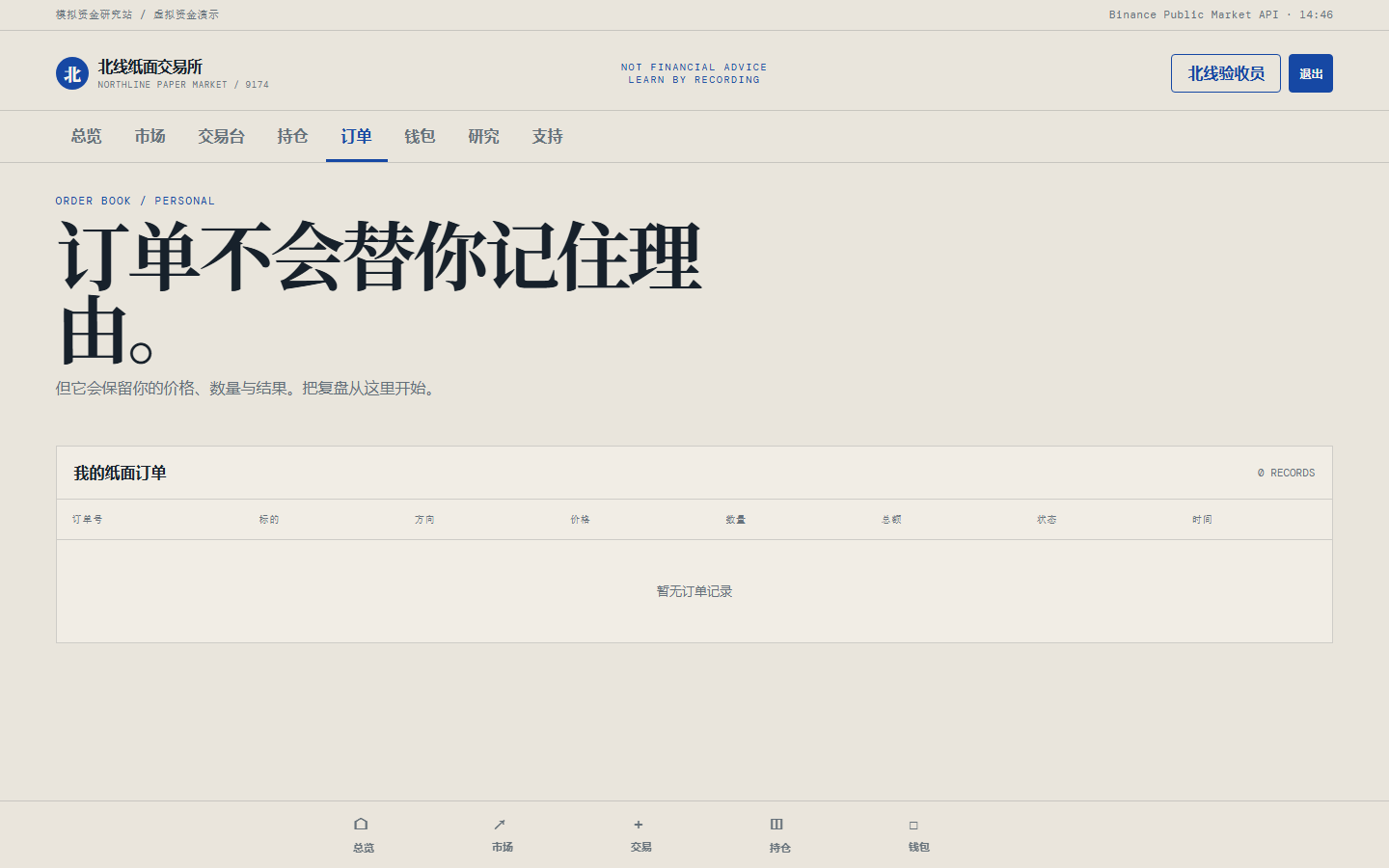Viewport: 1389px width, 868px height.
Task: Click the 虚拟资金演示 breadcrumb text
Action: tap(186, 14)
